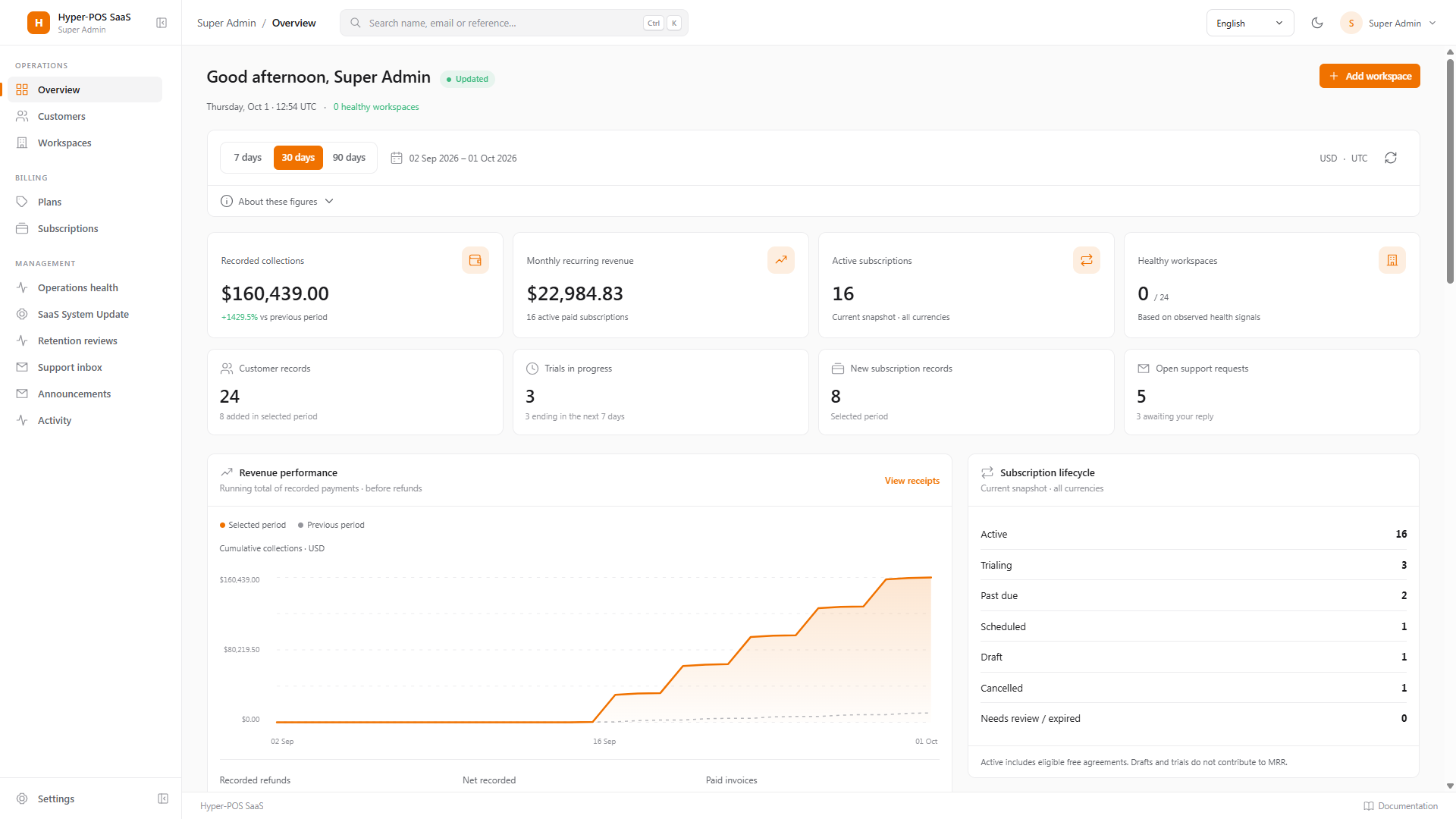Click the page vertical scrollbar
Screen dimensions: 1456x819
coord(1450,171)
